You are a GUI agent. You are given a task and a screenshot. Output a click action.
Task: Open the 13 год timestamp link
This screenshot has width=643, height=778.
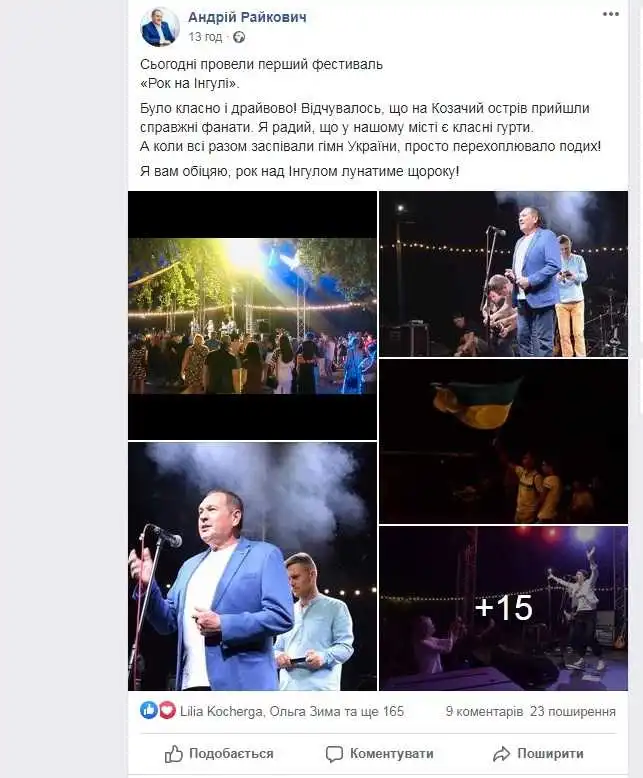205,37
